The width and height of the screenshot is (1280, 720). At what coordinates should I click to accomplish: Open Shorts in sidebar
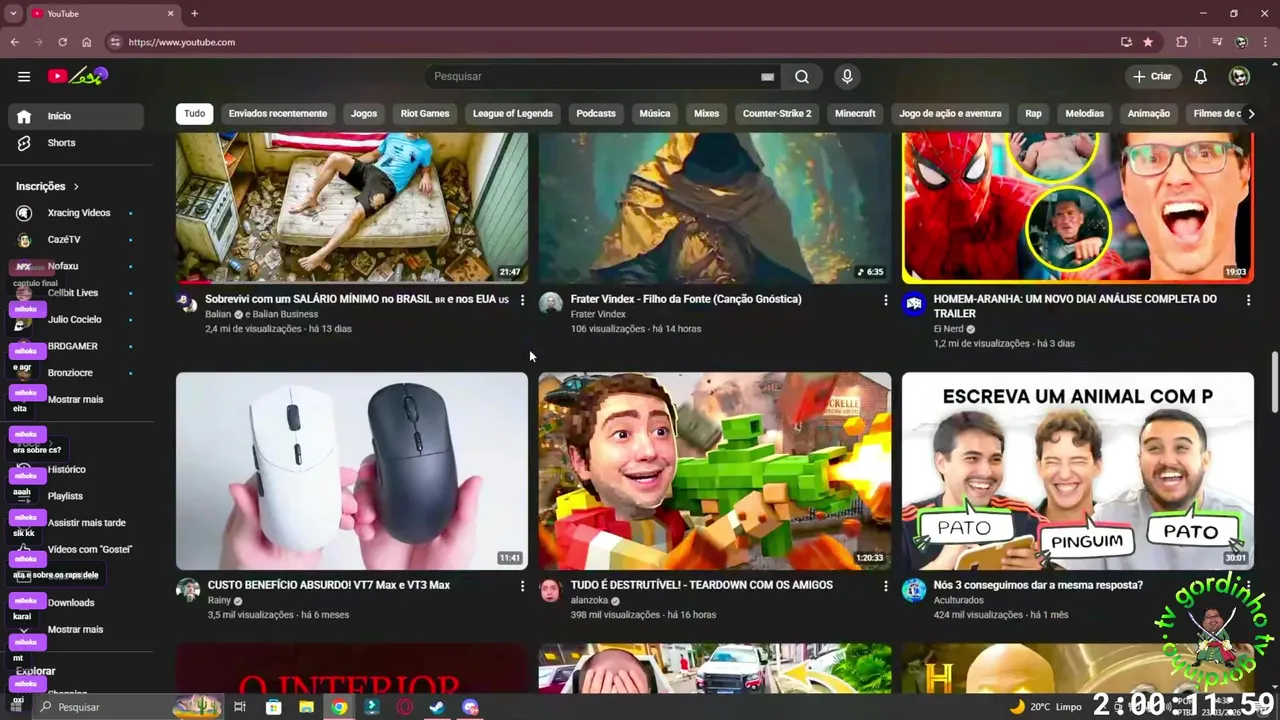pyautogui.click(x=76, y=143)
